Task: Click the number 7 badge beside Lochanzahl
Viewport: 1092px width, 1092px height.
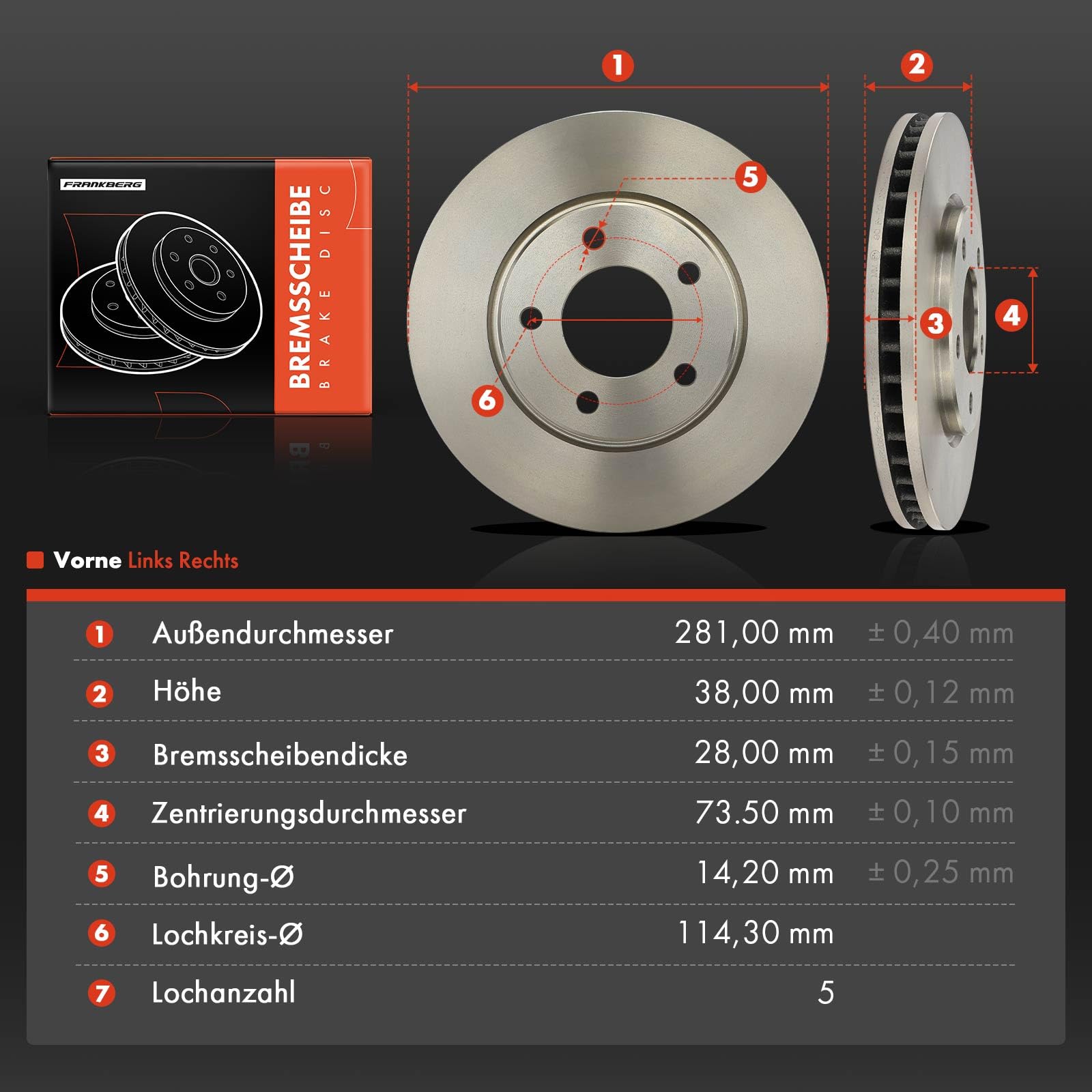Action: 102,993
